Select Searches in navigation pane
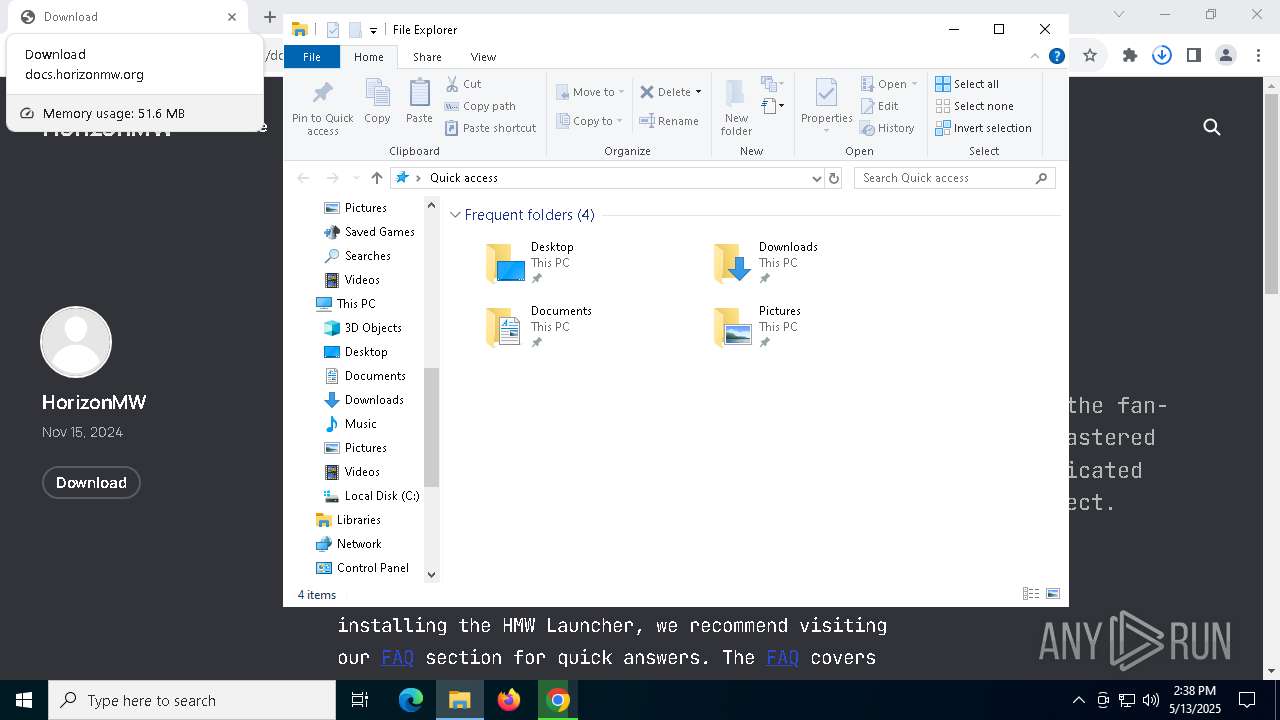Viewport: 1280px width, 720px height. coord(357,256)
